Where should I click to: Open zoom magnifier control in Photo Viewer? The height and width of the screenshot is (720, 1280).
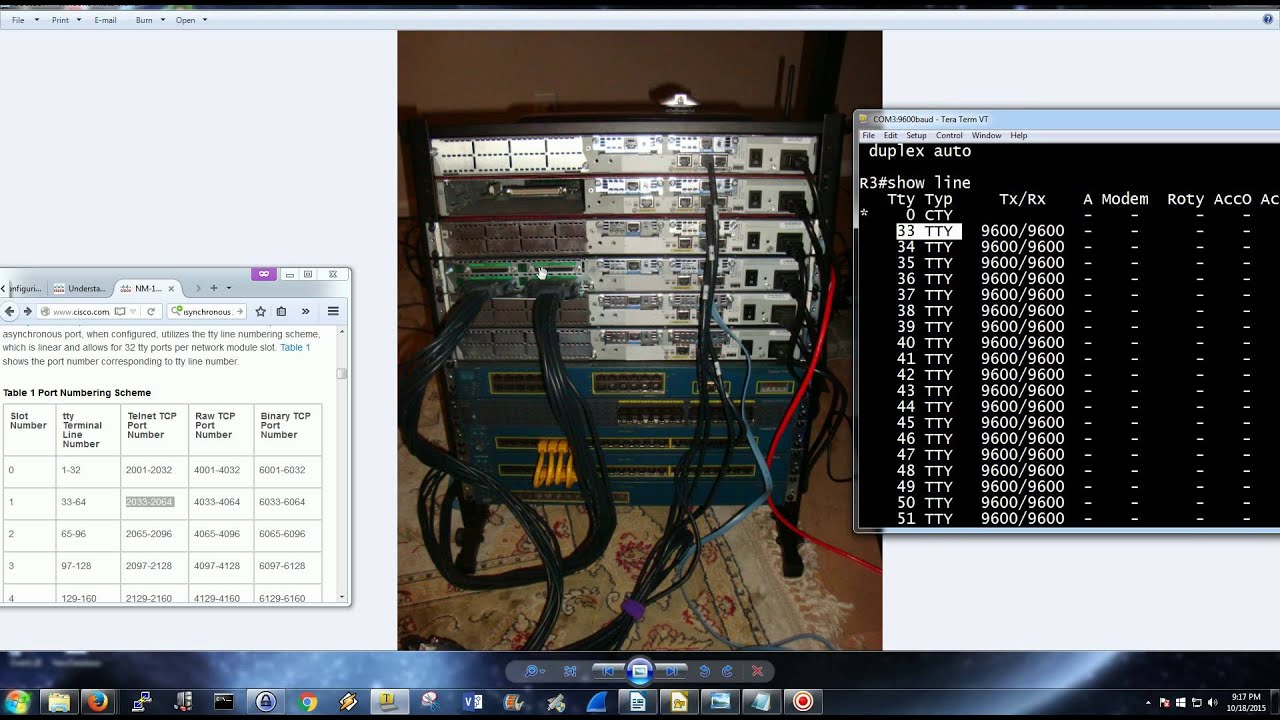coord(534,671)
